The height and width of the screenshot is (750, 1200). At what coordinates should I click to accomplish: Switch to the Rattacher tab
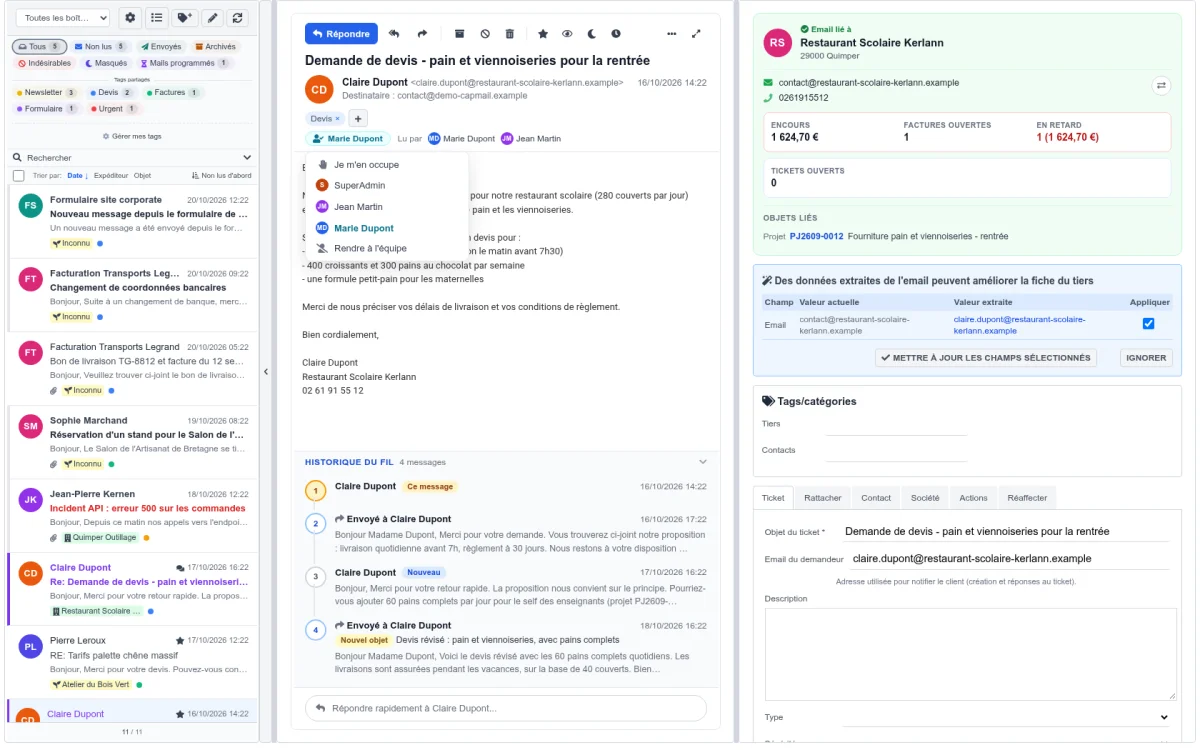[823, 498]
